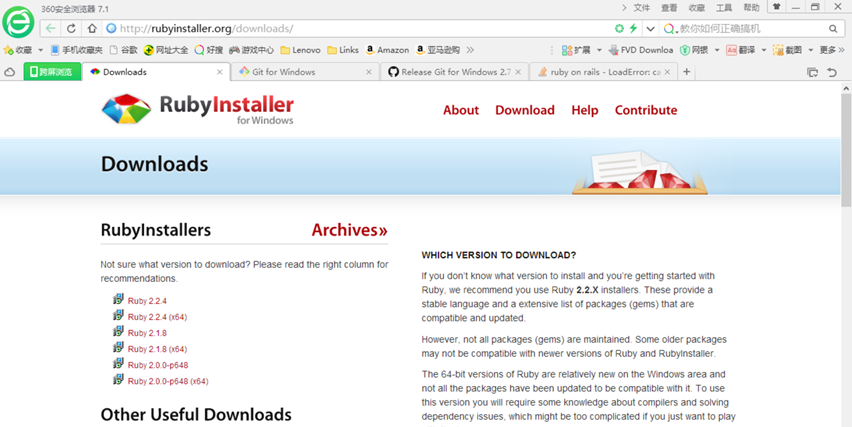The image size is (852, 427).
Task: Click the green lightning speed mode icon
Action: [633, 28]
